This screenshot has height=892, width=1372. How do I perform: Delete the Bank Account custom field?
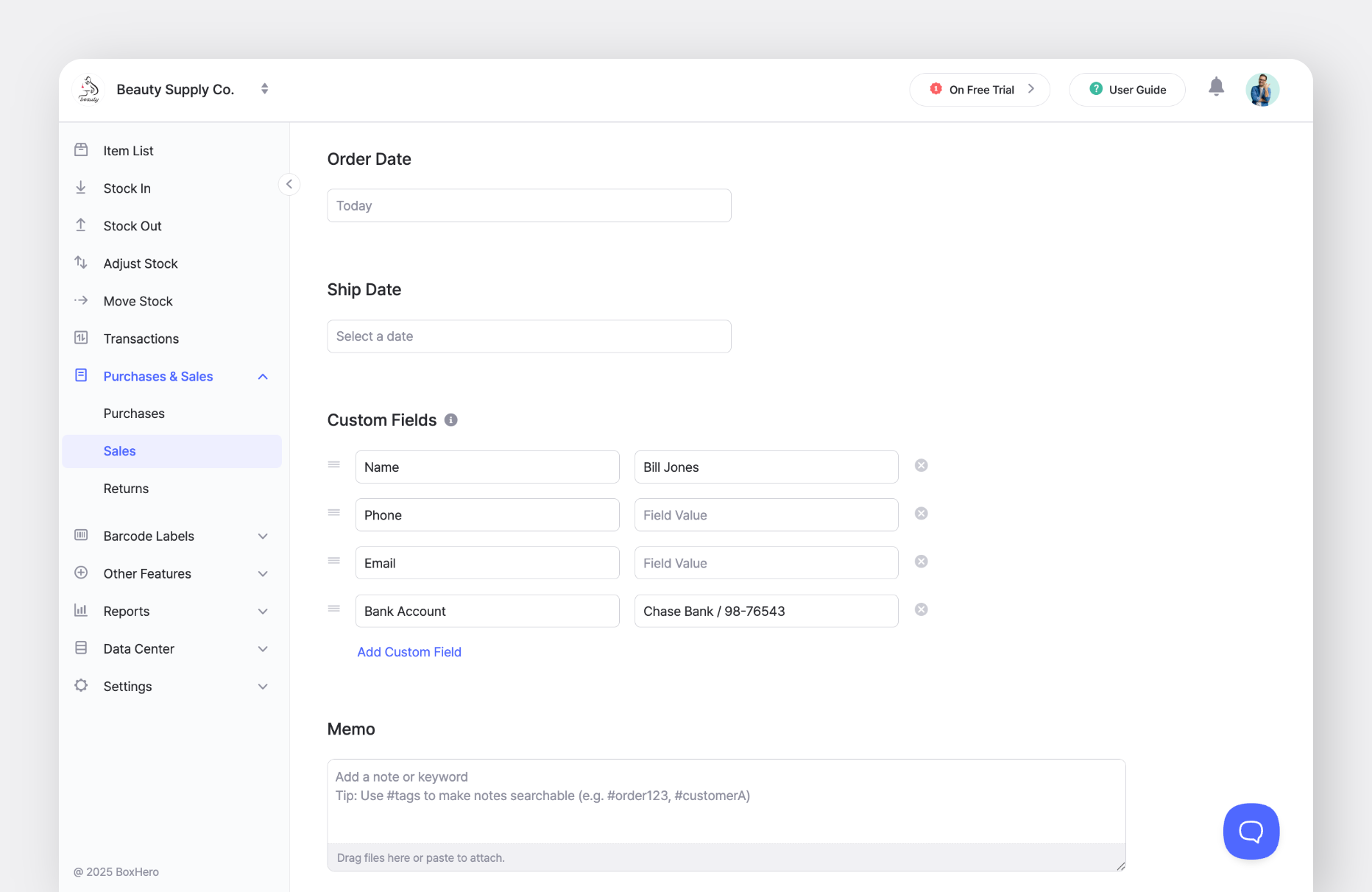[921, 610]
